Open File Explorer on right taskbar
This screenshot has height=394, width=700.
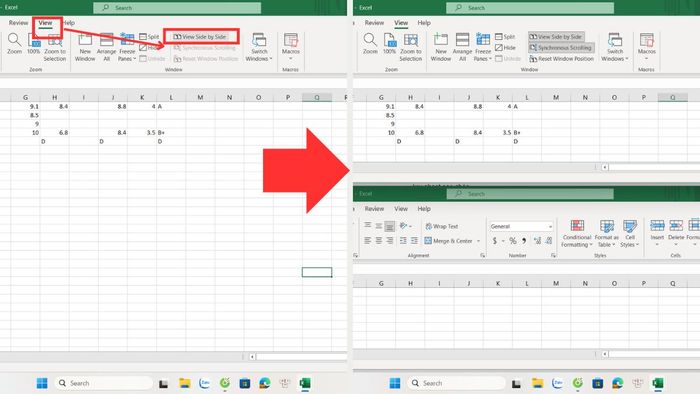(538, 383)
